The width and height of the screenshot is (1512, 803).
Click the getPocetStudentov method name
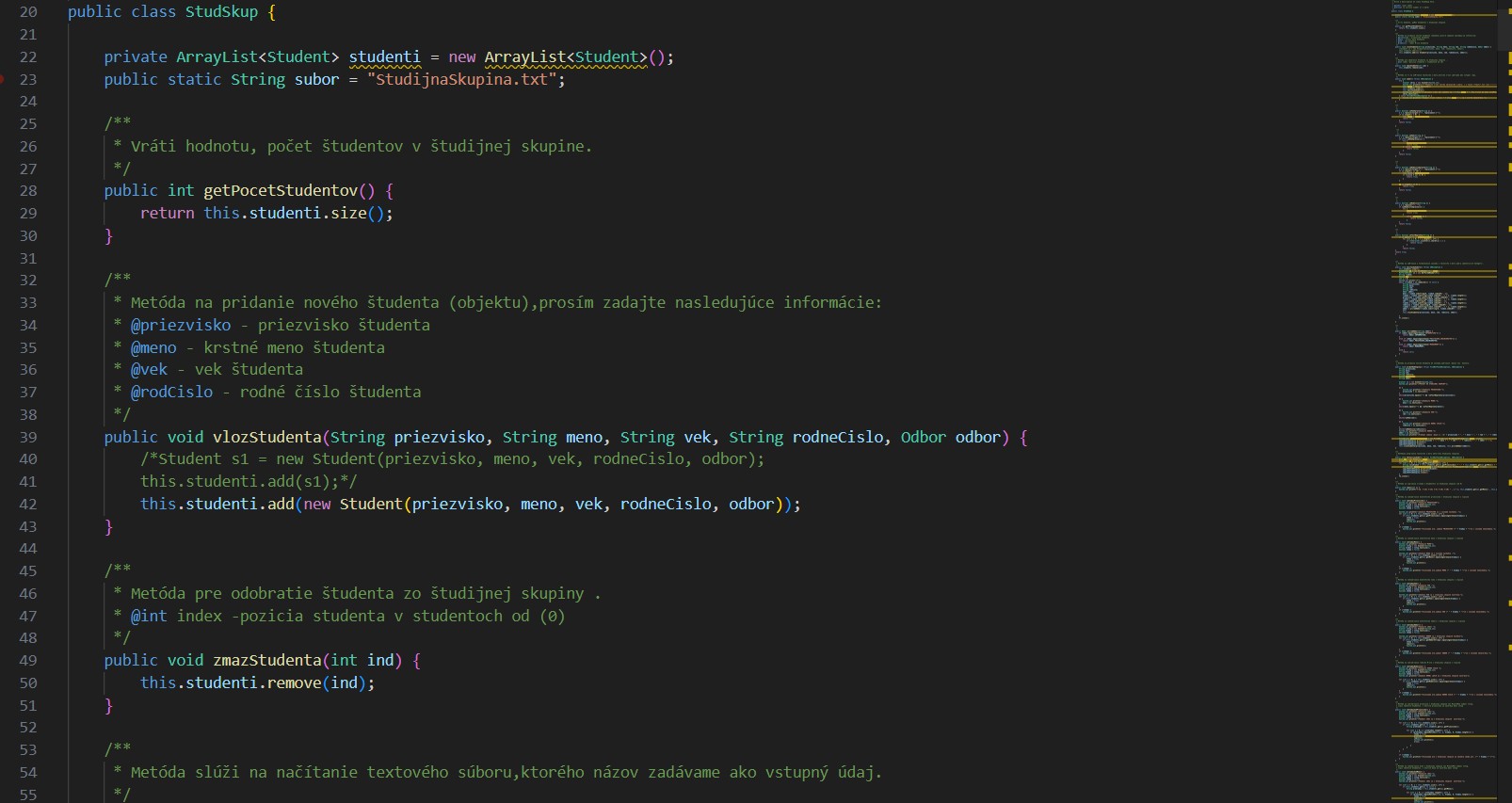click(x=281, y=191)
